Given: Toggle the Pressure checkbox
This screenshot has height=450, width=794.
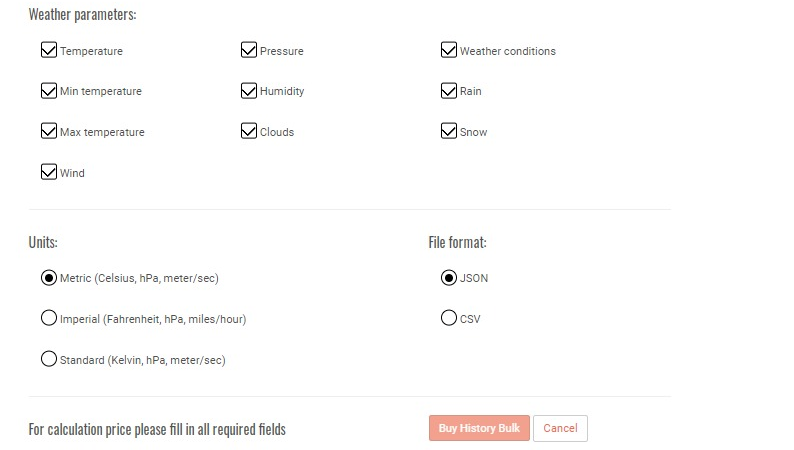Looking at the screenshot, I should tap(249, 50).
